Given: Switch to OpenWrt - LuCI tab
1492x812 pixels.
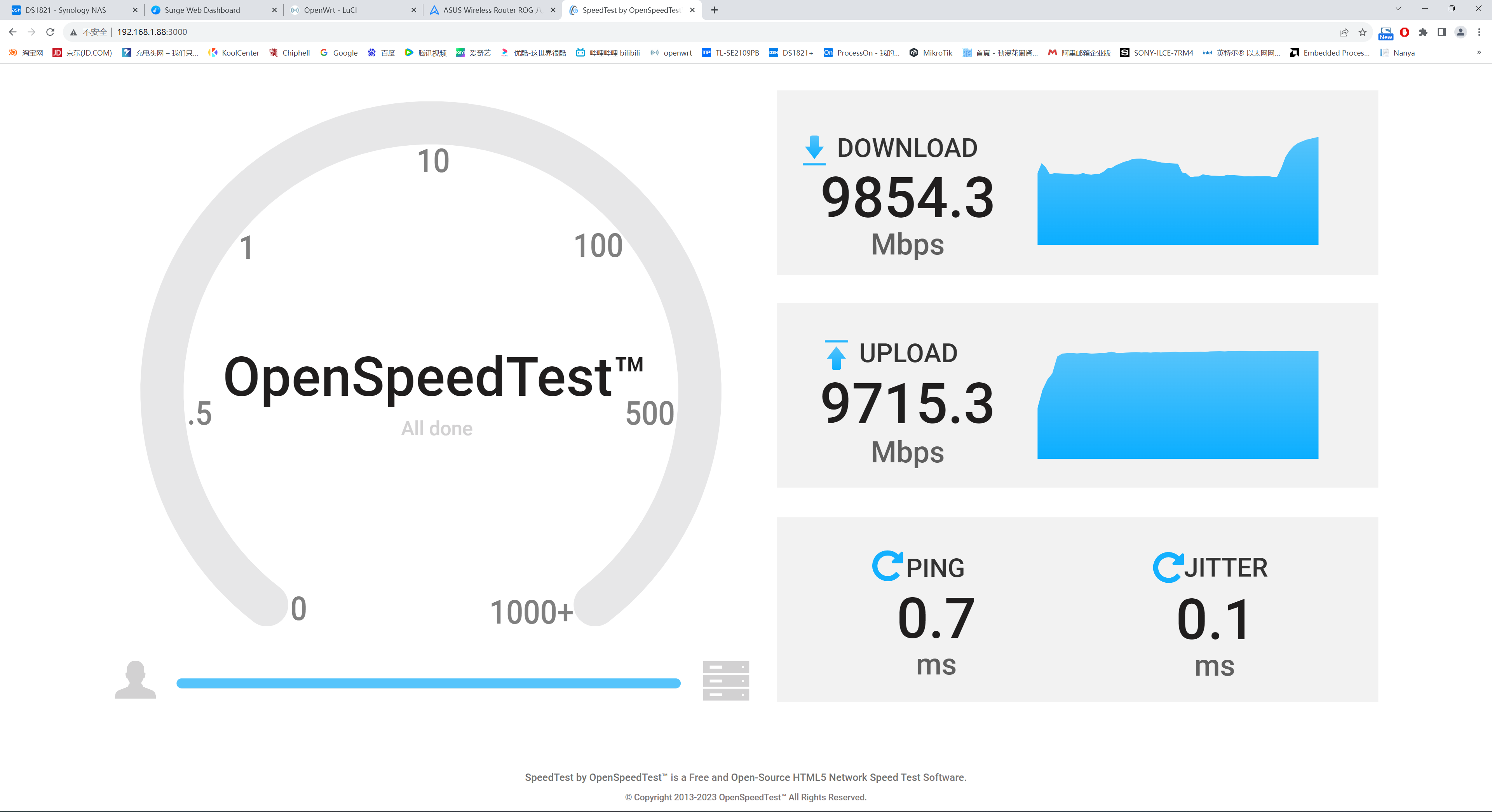Looking at the screenshot, I should coord(331,10).
